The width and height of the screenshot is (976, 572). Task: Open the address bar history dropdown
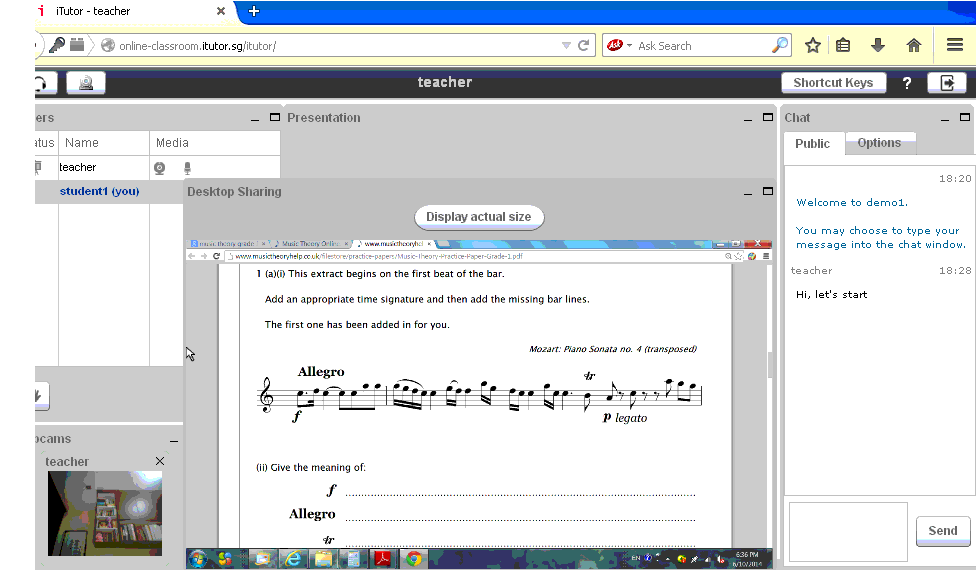566,45
